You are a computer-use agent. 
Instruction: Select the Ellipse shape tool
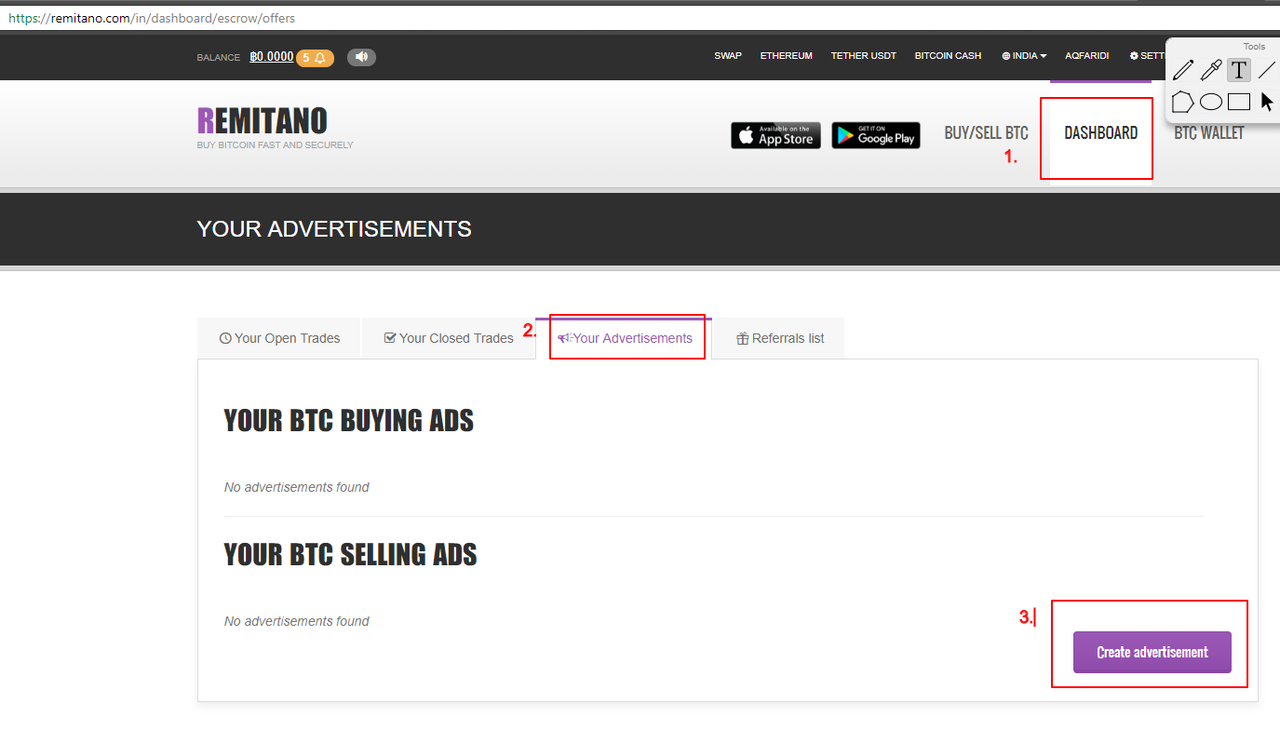[x=1211, y=101]
